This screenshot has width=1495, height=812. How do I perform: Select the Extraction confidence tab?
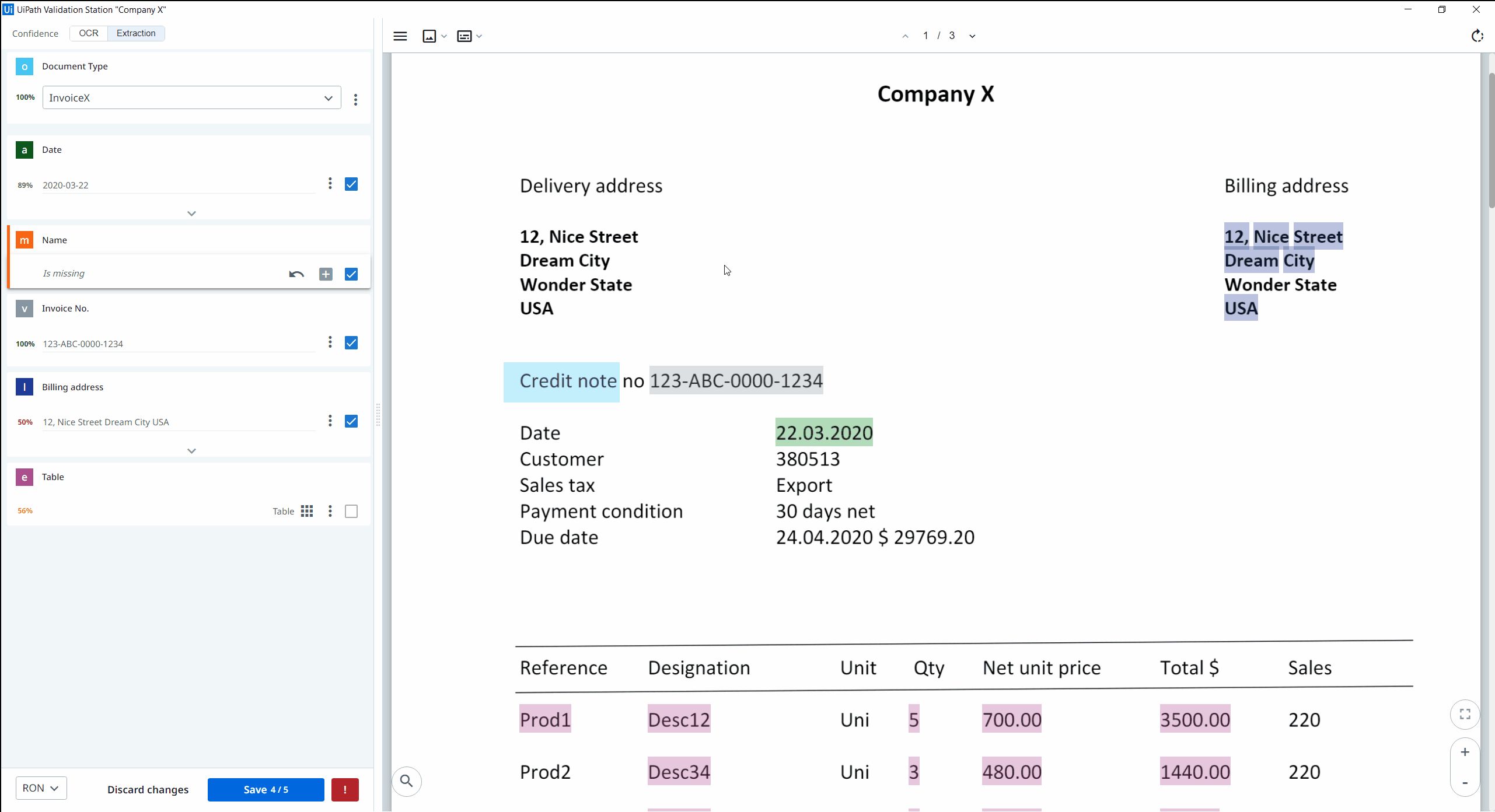pyautogui.click(x=136, y=33)
